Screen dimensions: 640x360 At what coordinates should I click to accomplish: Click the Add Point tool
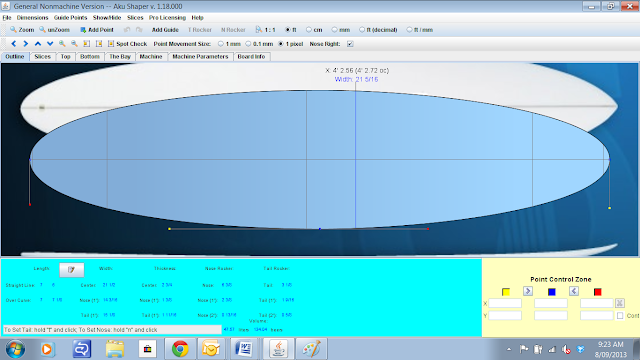[97, 30]
